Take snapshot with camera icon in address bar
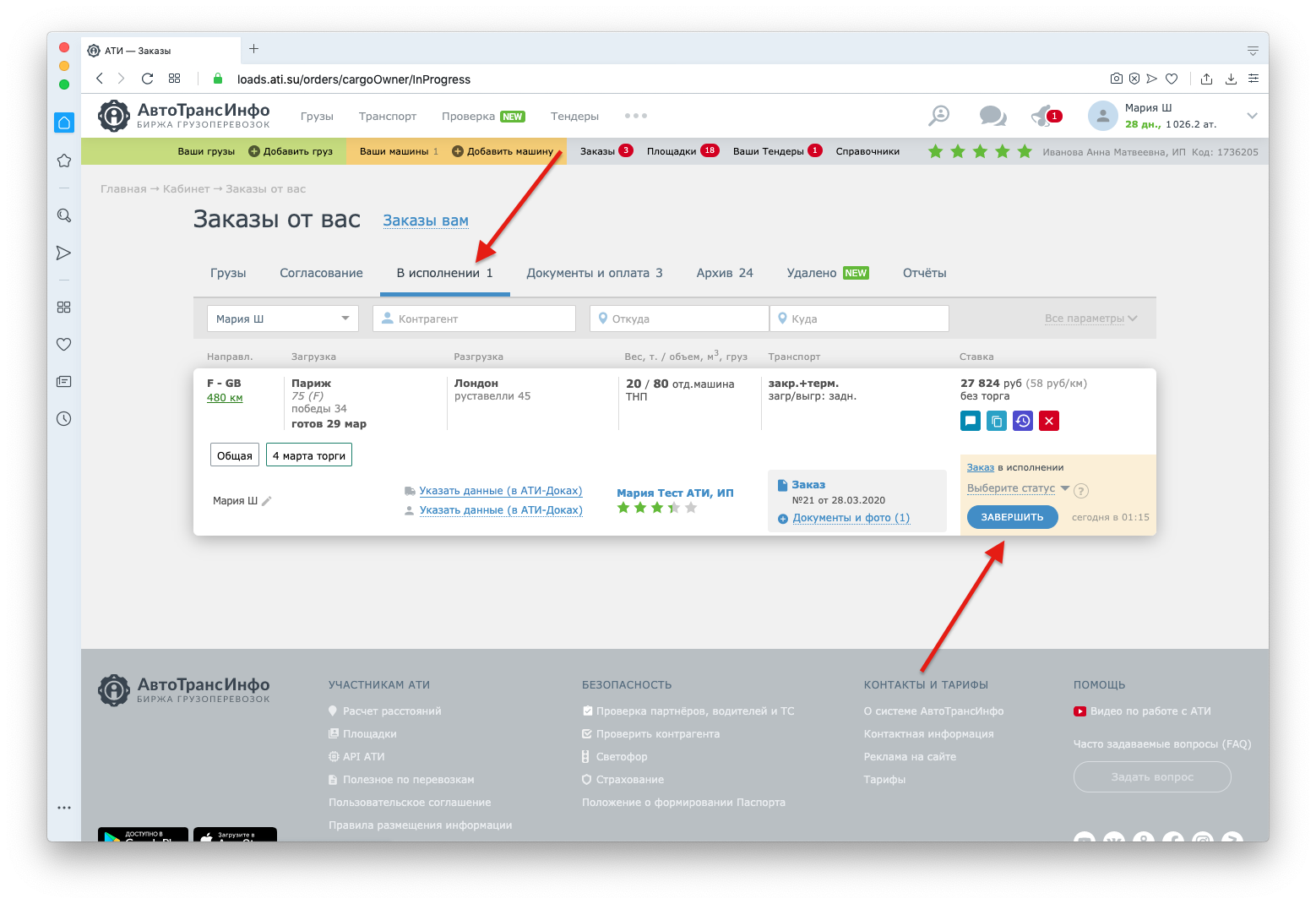 [1117, 79]
